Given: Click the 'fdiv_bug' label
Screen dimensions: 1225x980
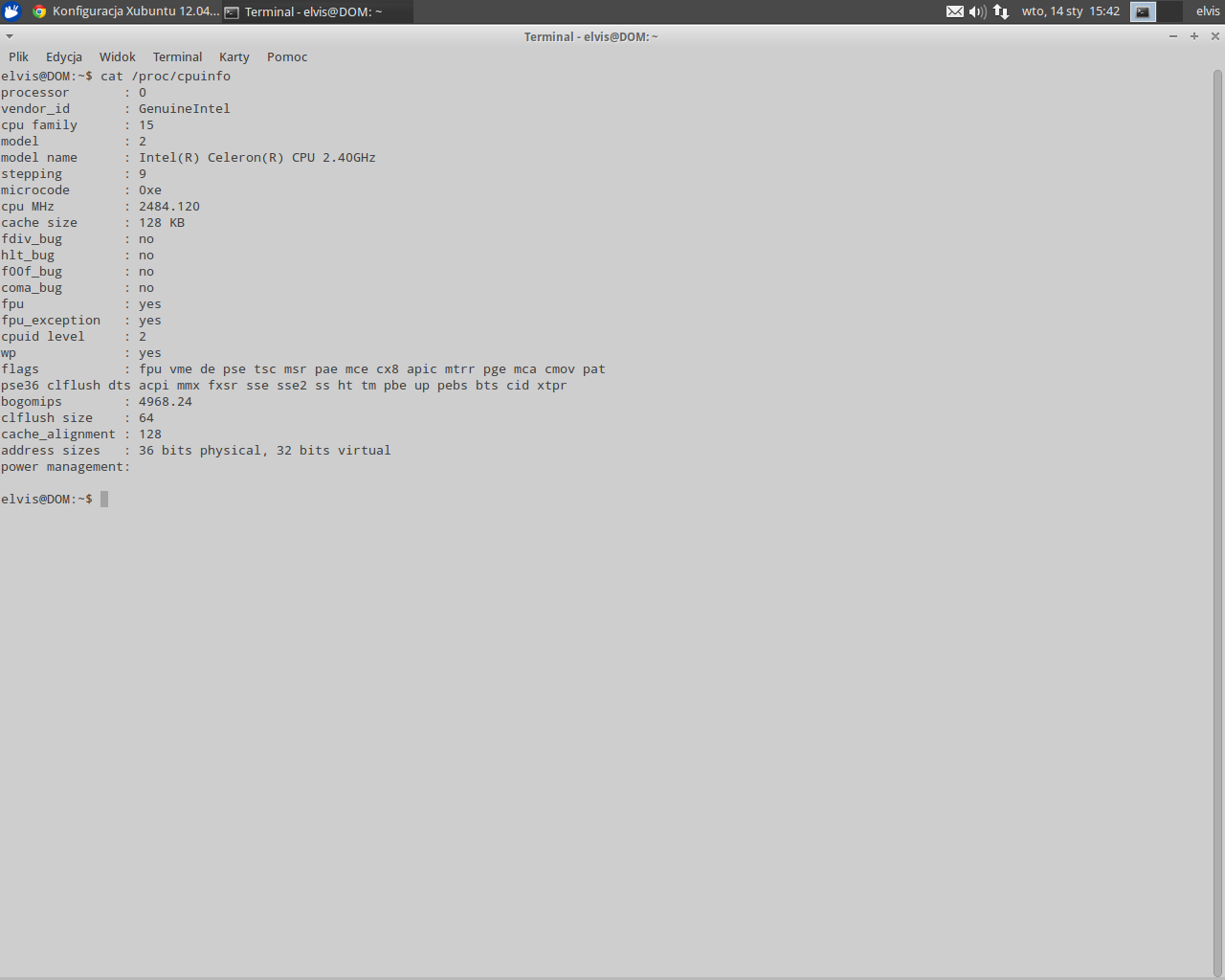Looking at the screenshot, I should (32, 239).
